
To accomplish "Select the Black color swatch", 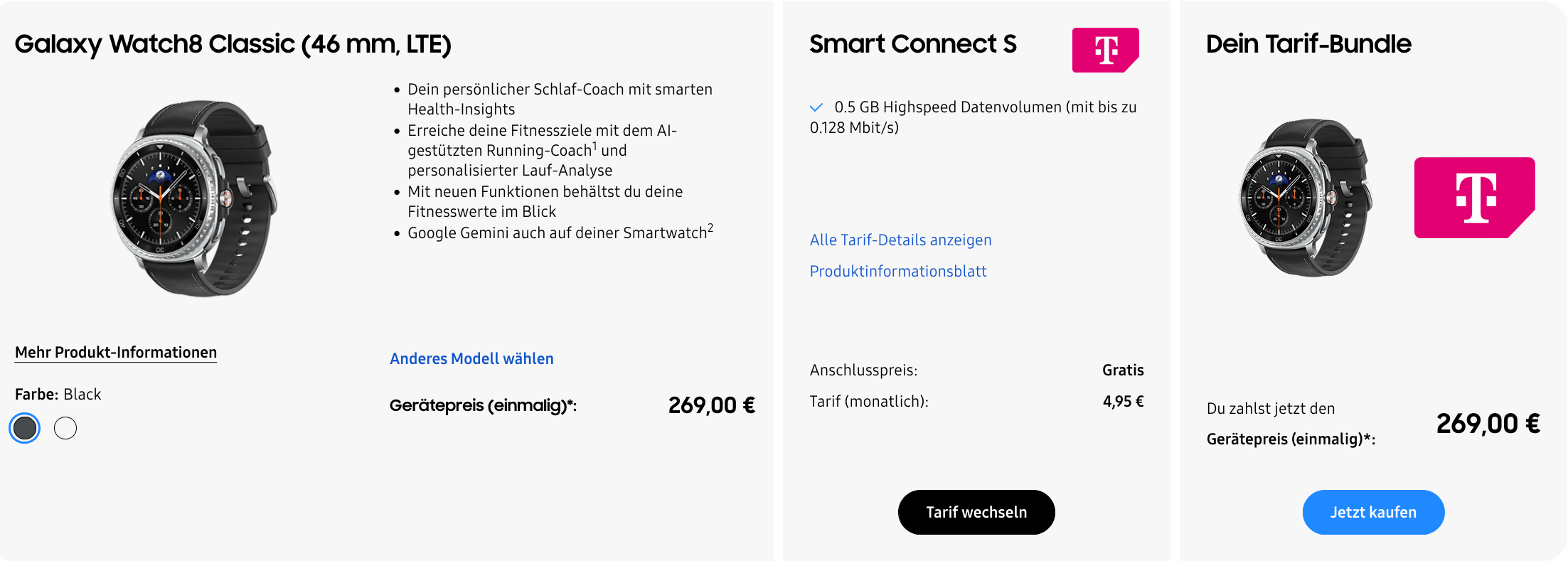I will 25,428.
